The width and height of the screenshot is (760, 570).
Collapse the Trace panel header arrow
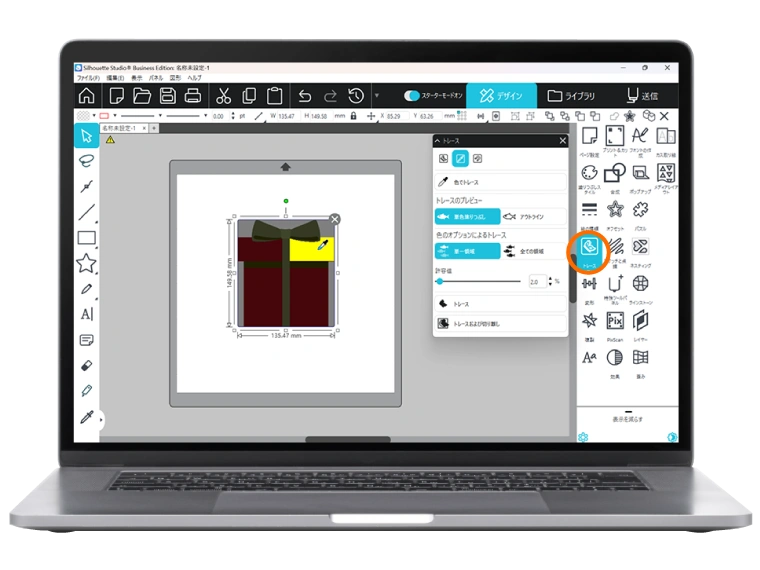437,141
